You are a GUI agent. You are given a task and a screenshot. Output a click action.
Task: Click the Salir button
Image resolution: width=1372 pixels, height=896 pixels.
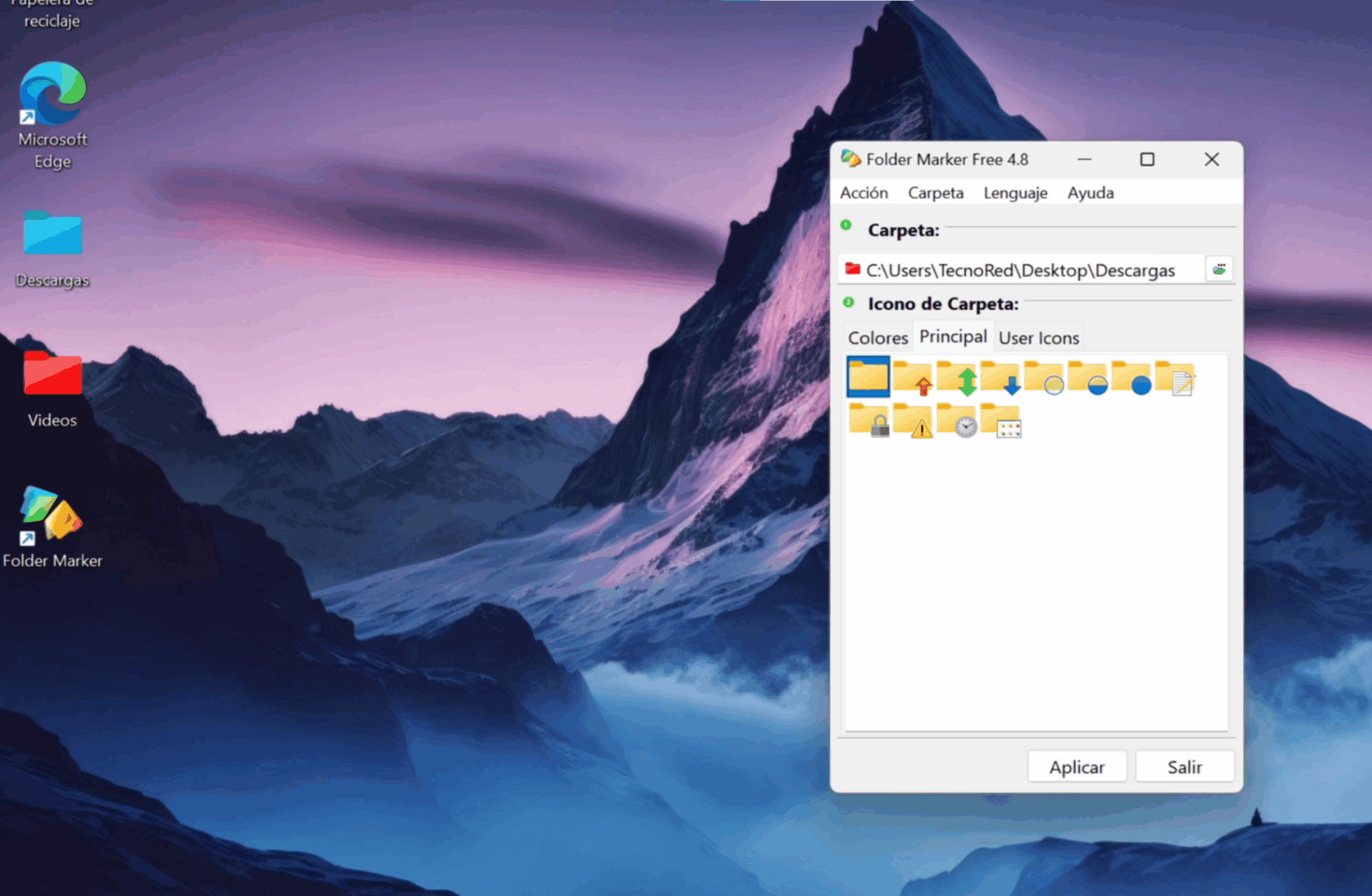pos(1184,767)
